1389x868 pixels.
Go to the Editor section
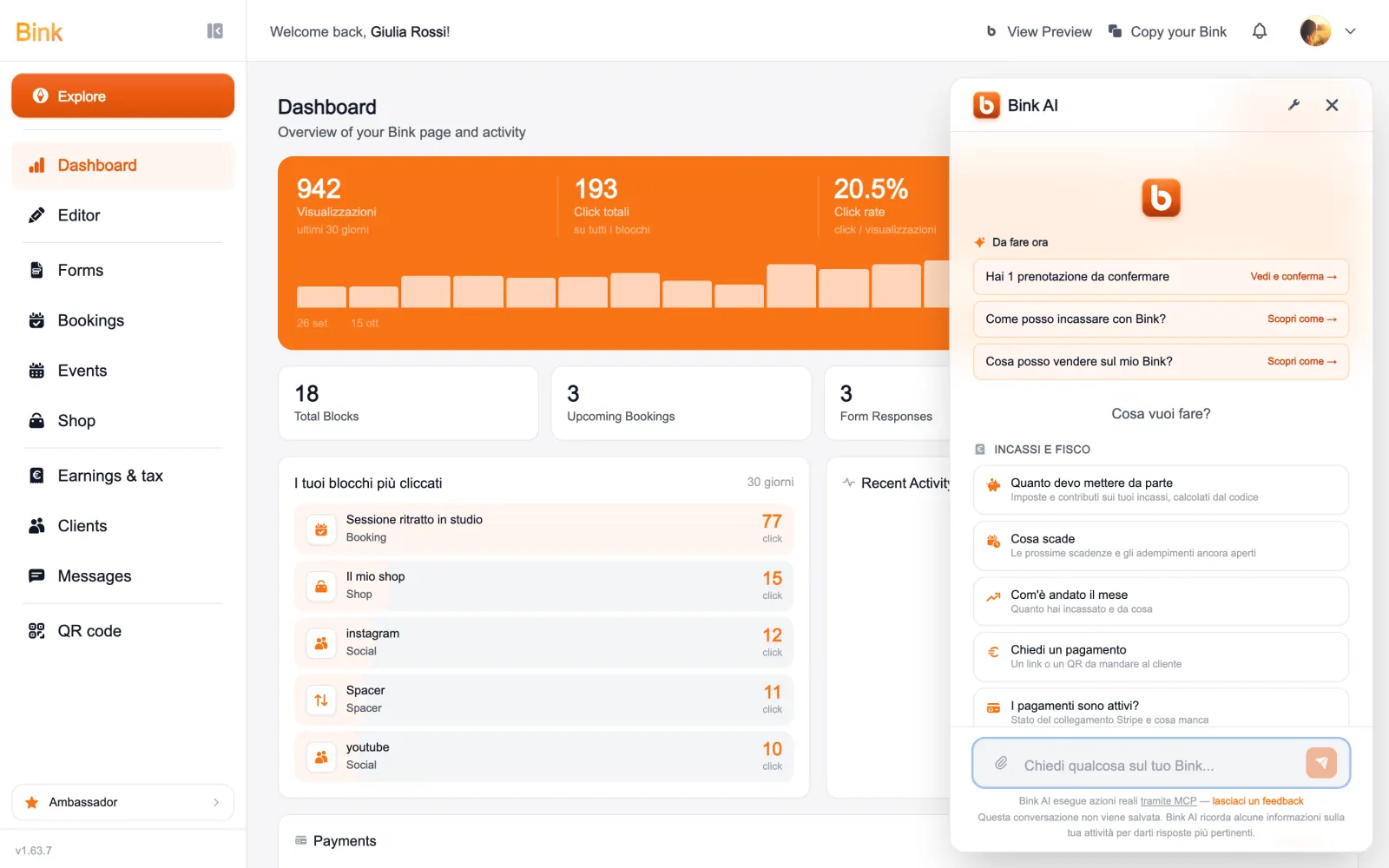coord(122,215)
